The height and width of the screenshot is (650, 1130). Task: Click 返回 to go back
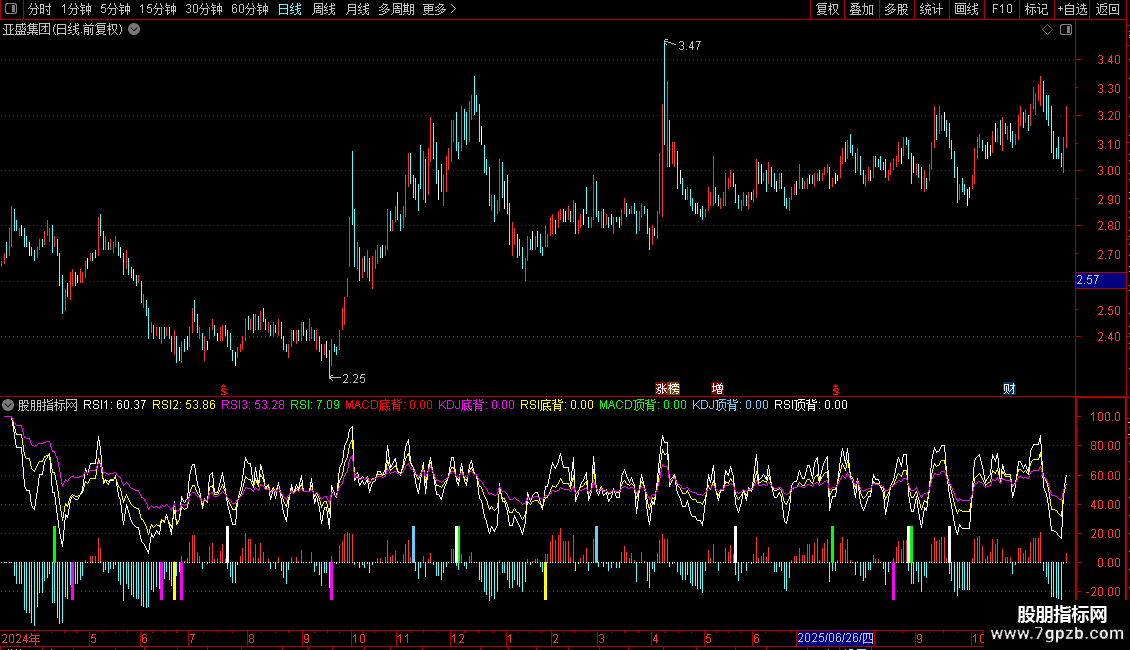click(1108, 9)
